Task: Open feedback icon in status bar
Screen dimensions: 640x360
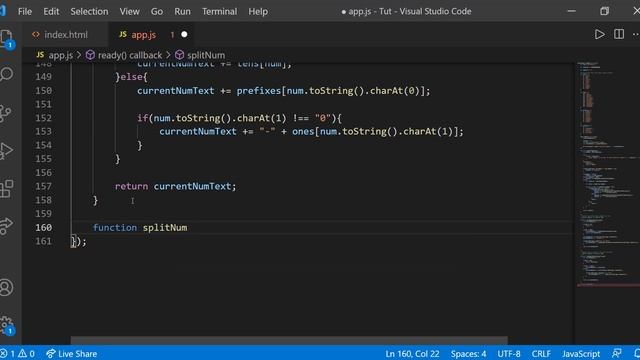Action: click(x=616, y=353)
